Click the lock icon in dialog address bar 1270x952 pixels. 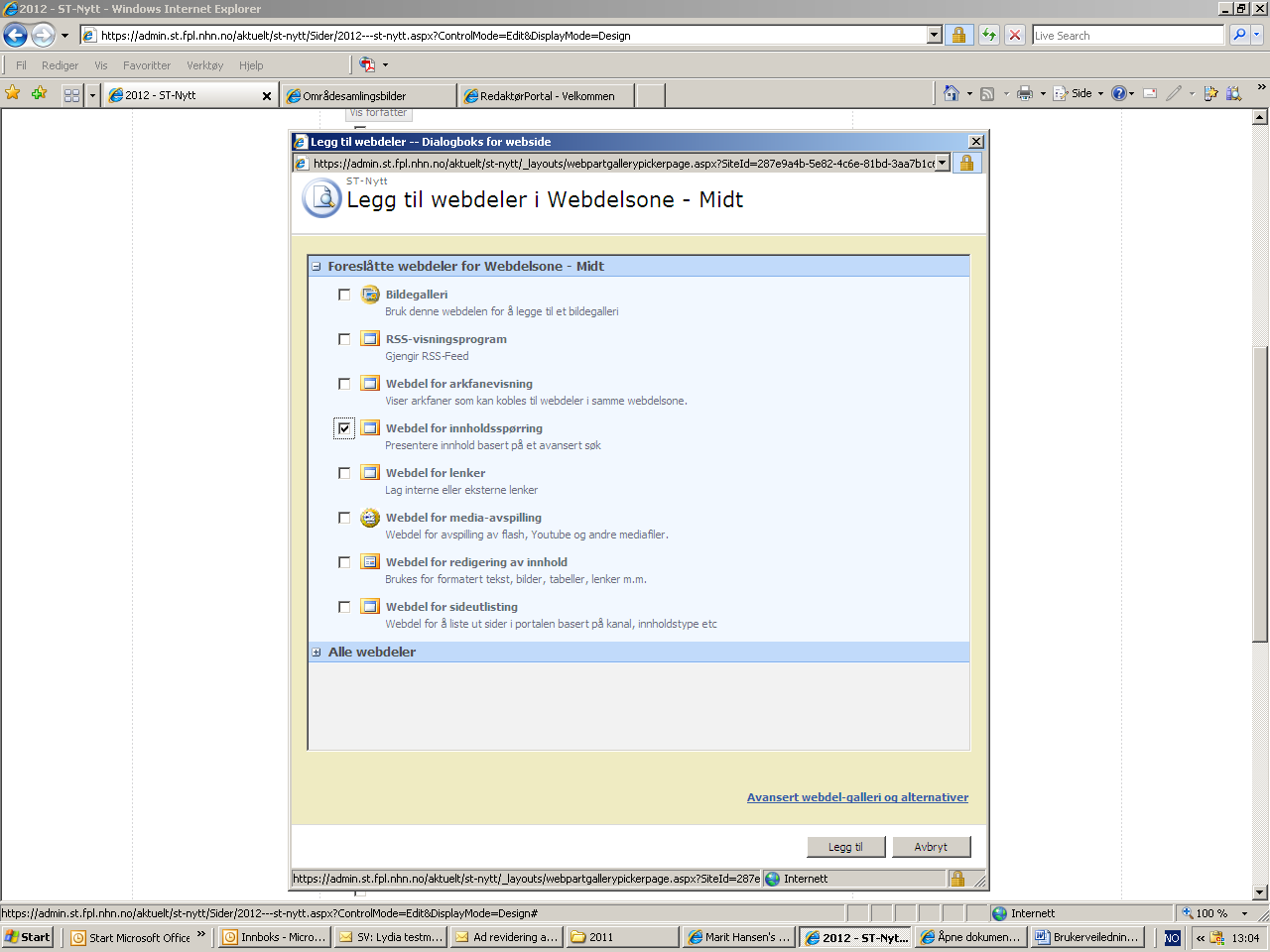967,164
